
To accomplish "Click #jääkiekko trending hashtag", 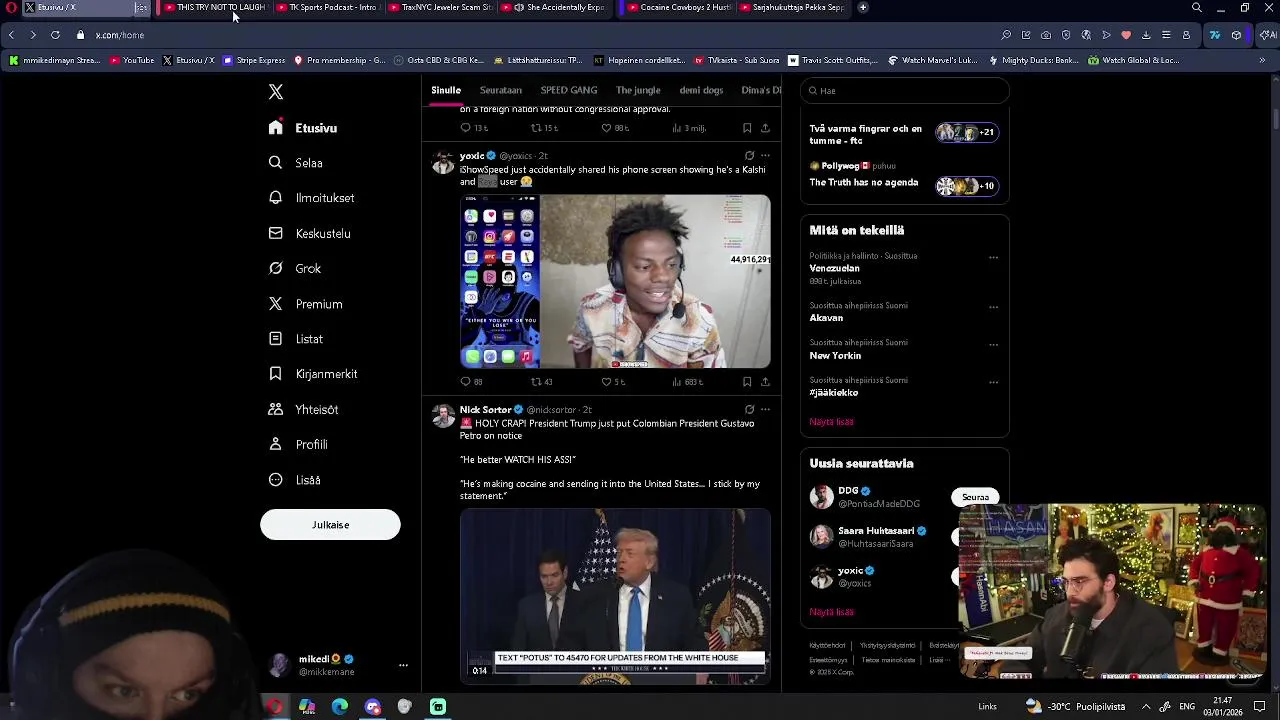I will (834, 393).
